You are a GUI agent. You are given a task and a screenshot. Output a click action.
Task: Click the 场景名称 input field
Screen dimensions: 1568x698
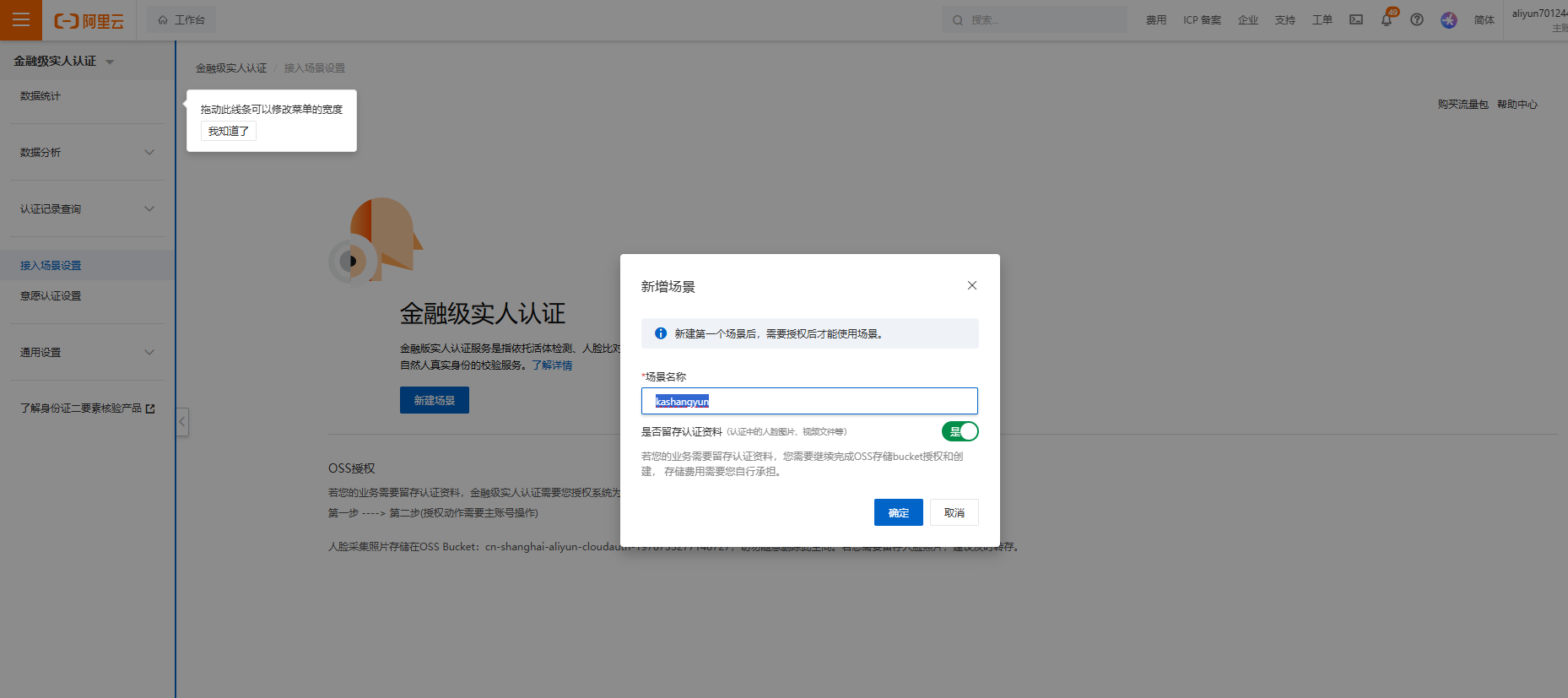click(808, 401)
